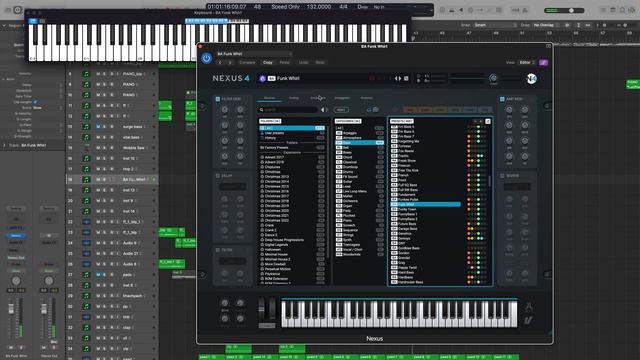
Task: Click the Copy button in plugin header
Action: coord(268,62)
